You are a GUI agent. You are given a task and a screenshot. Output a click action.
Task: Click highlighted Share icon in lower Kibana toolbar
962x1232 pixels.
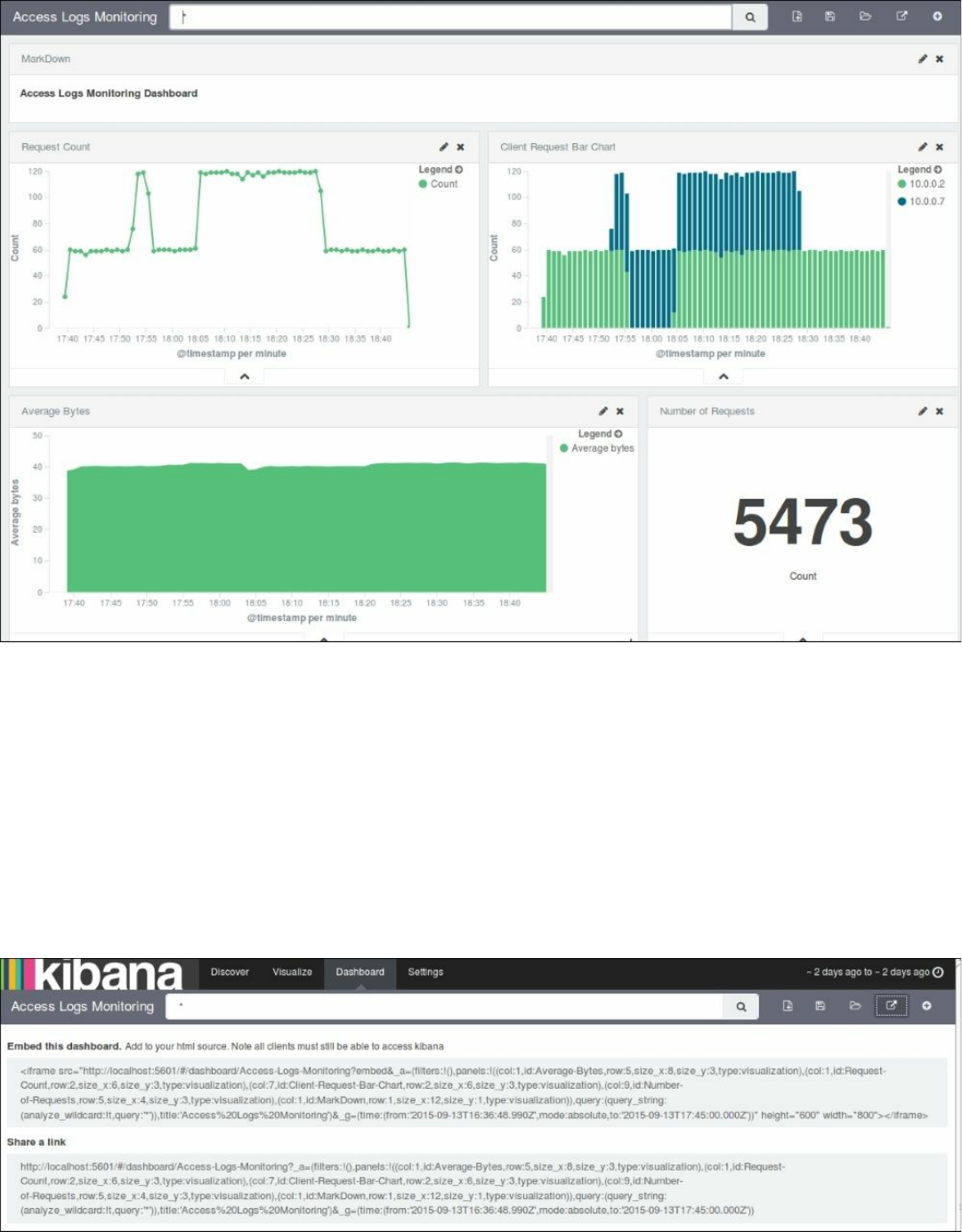(x=891, y=1006)
